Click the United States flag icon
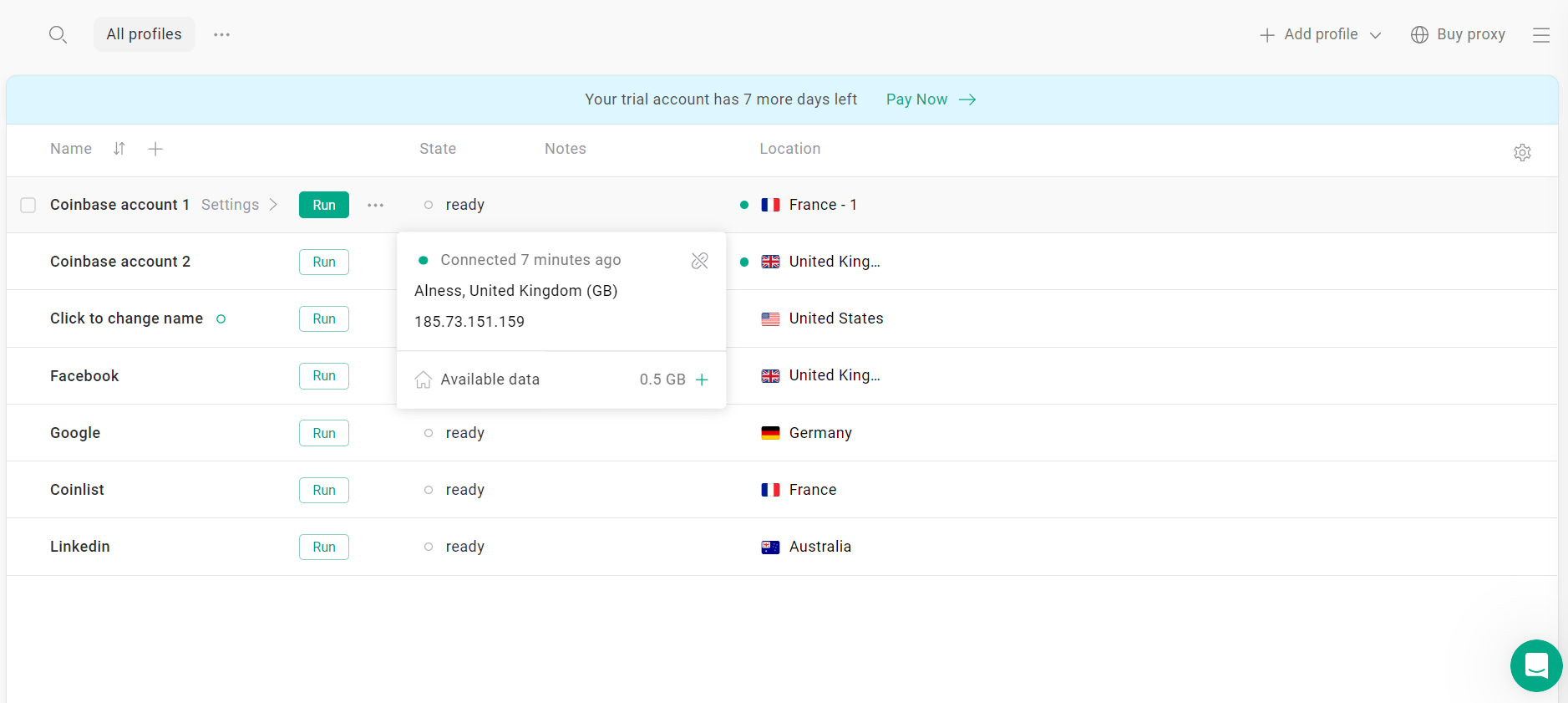This screenshot has height=703, width=1568. point(770,318)
